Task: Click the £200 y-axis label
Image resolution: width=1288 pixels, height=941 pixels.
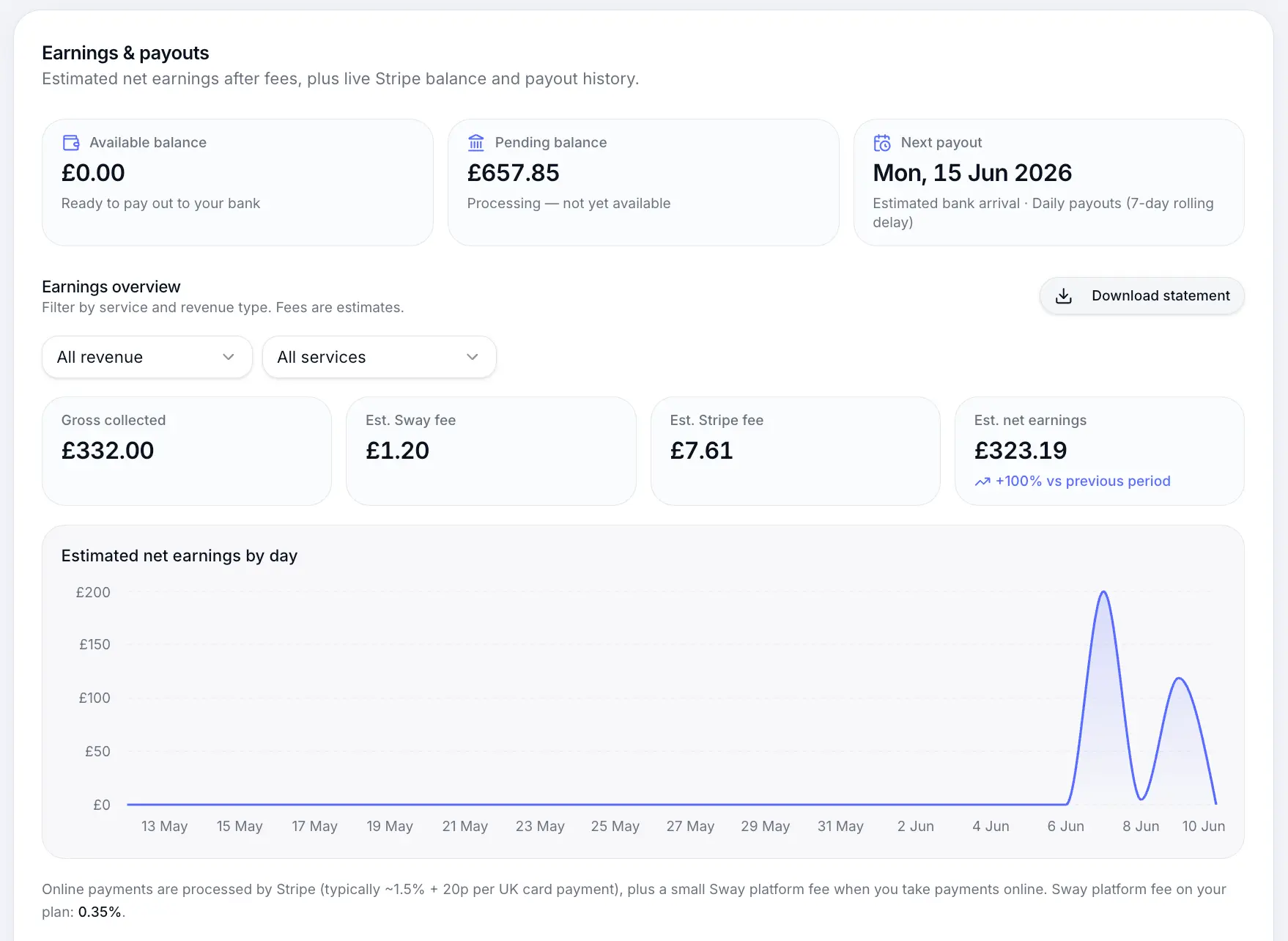Action: click(93, 592)
